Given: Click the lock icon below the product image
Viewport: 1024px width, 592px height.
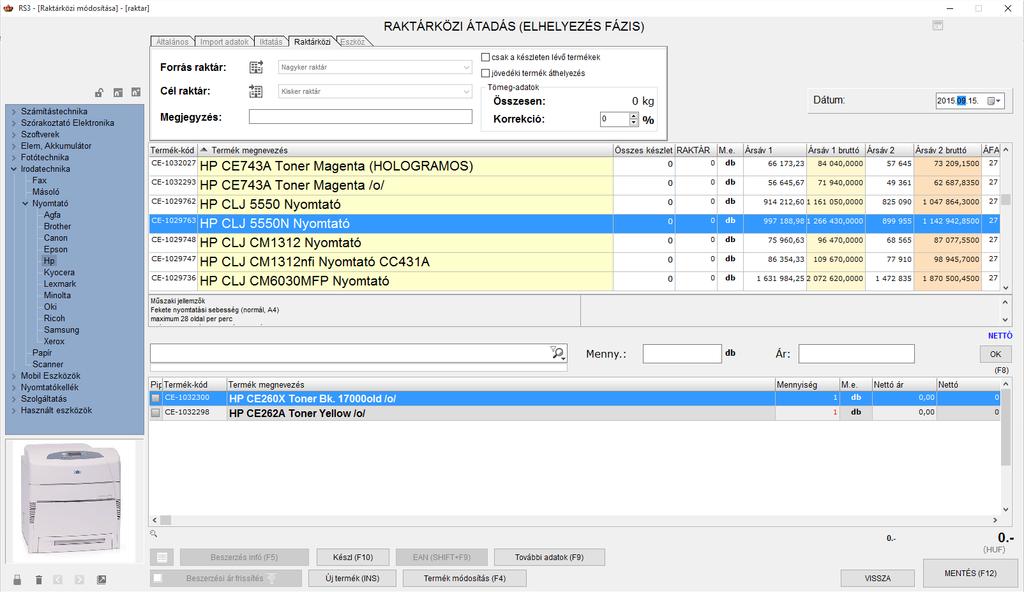Looking at the screenshot, I should coord(18,580).
